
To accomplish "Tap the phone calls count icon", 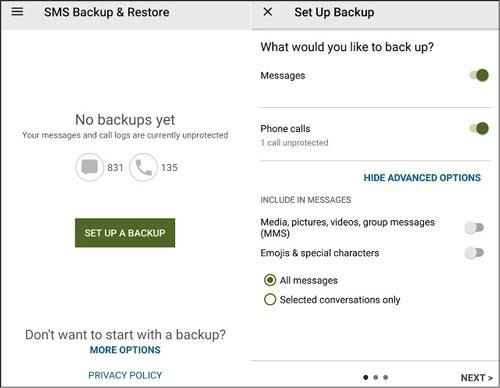I will click(143, 167).
